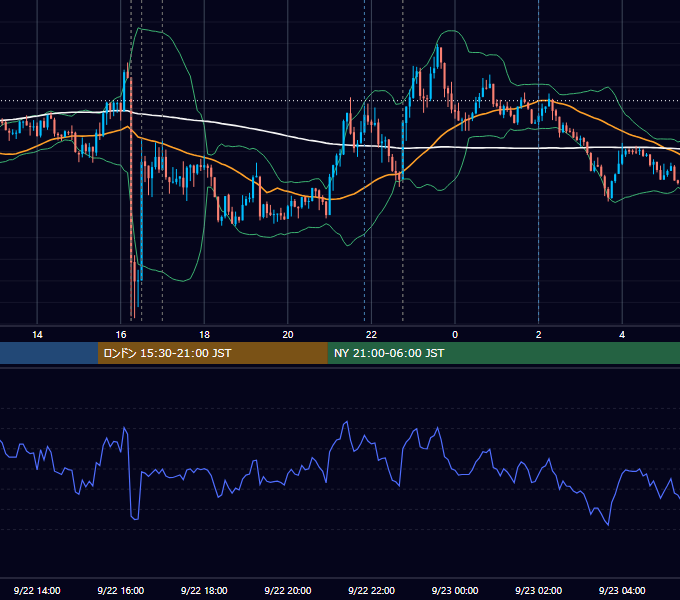
Task: Click the 9/22 16:00 date label
Action: (x=121, y=590)
